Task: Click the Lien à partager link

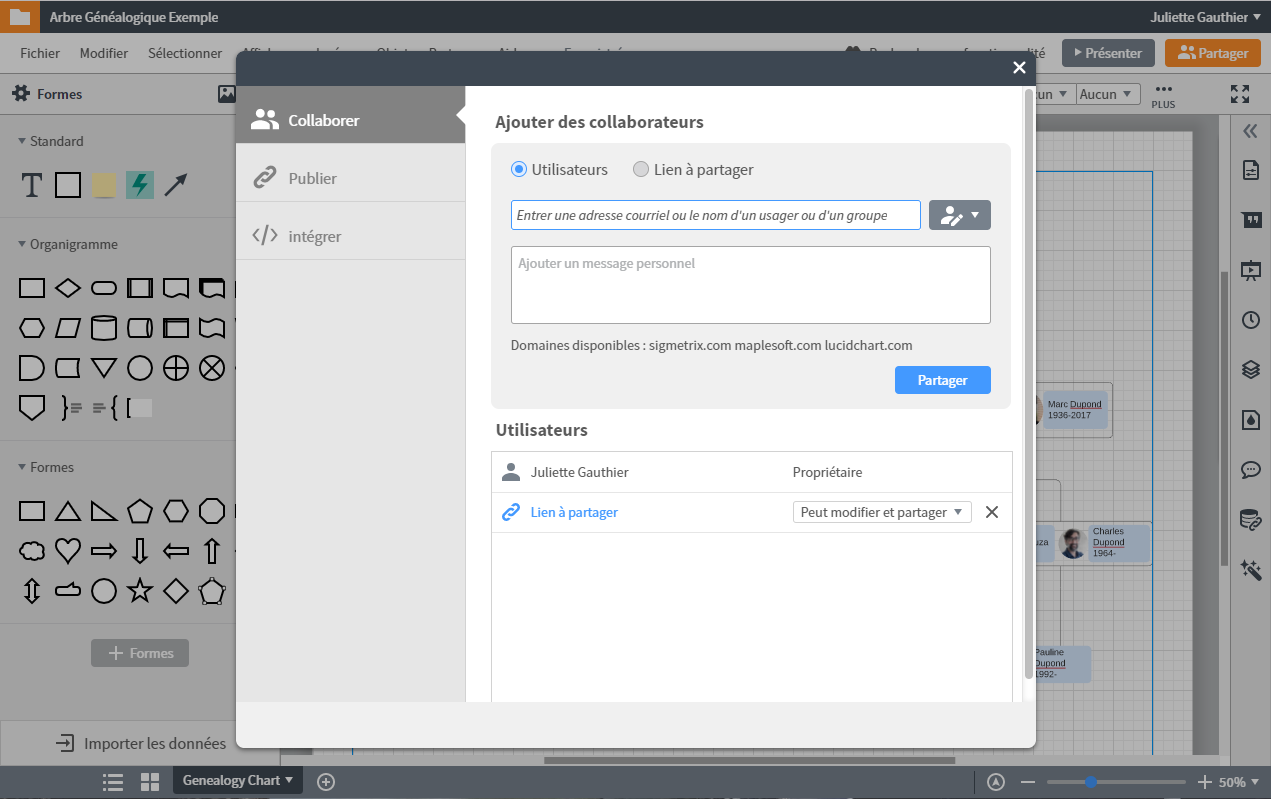Action: tap(574, 512)
